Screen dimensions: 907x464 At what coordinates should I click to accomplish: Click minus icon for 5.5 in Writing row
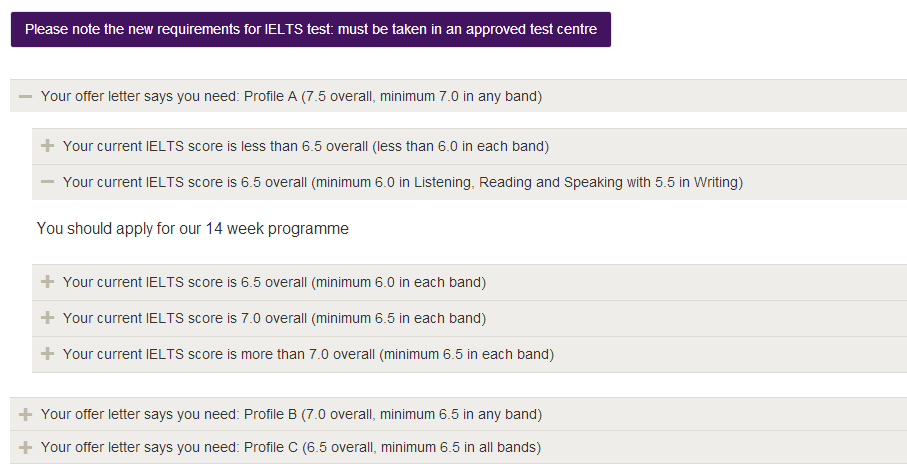click(47, 182)
